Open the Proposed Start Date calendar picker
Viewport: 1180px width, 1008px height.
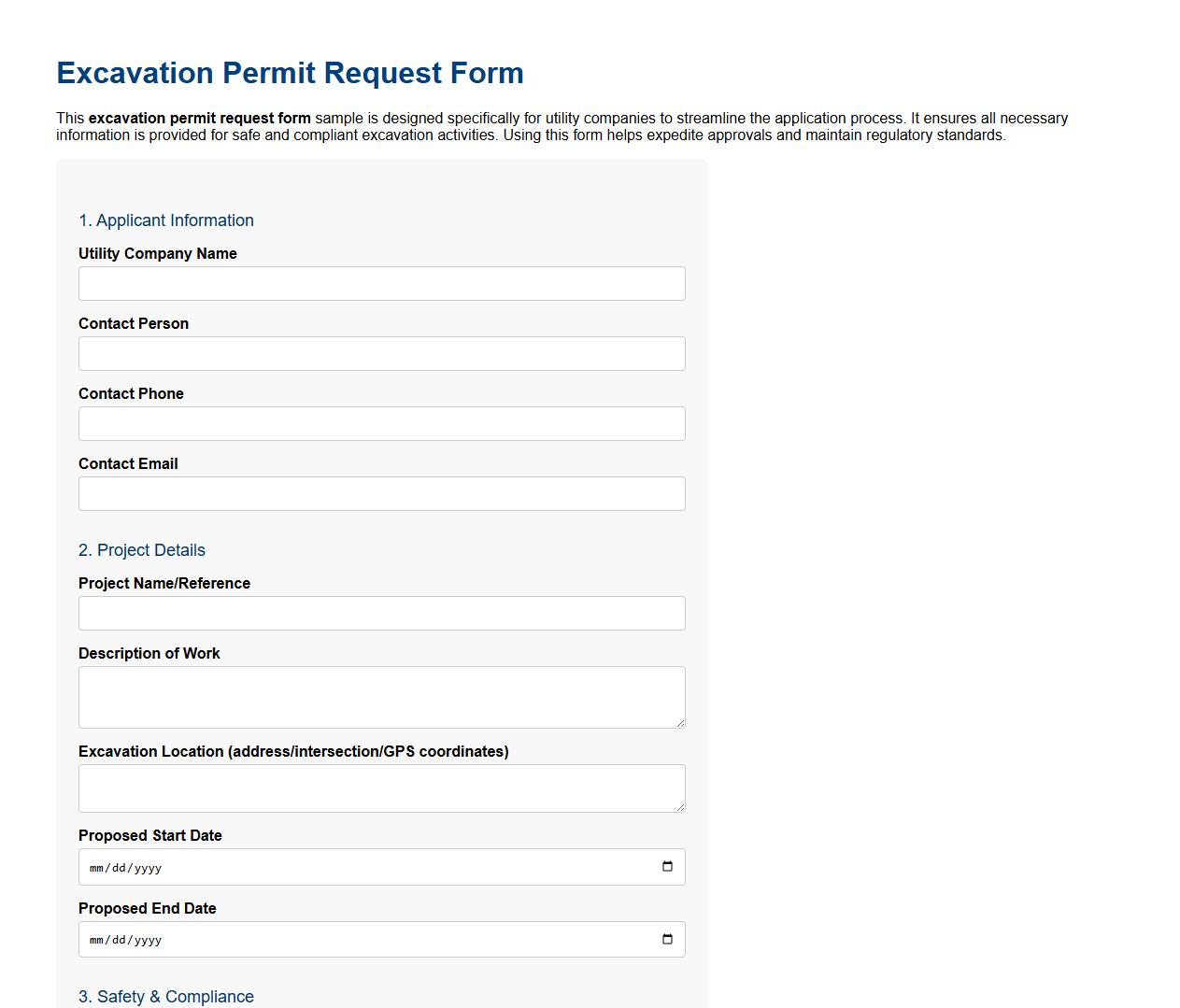click(668, 867)
